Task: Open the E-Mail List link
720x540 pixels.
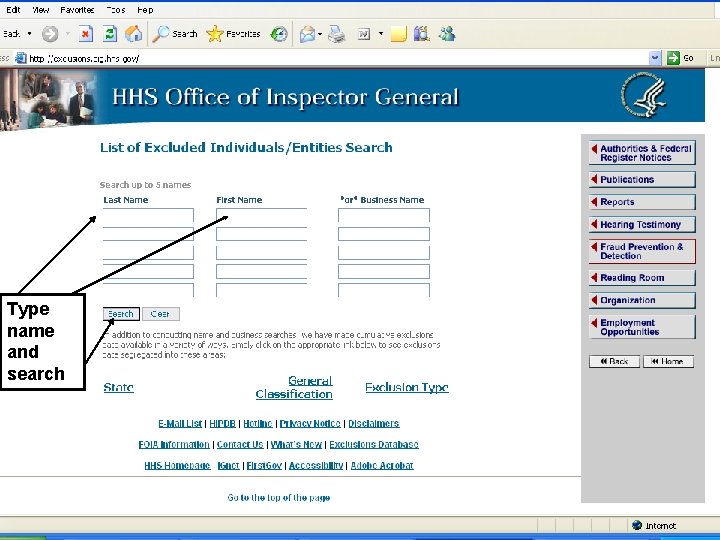Action: click(x=180, y=423)
